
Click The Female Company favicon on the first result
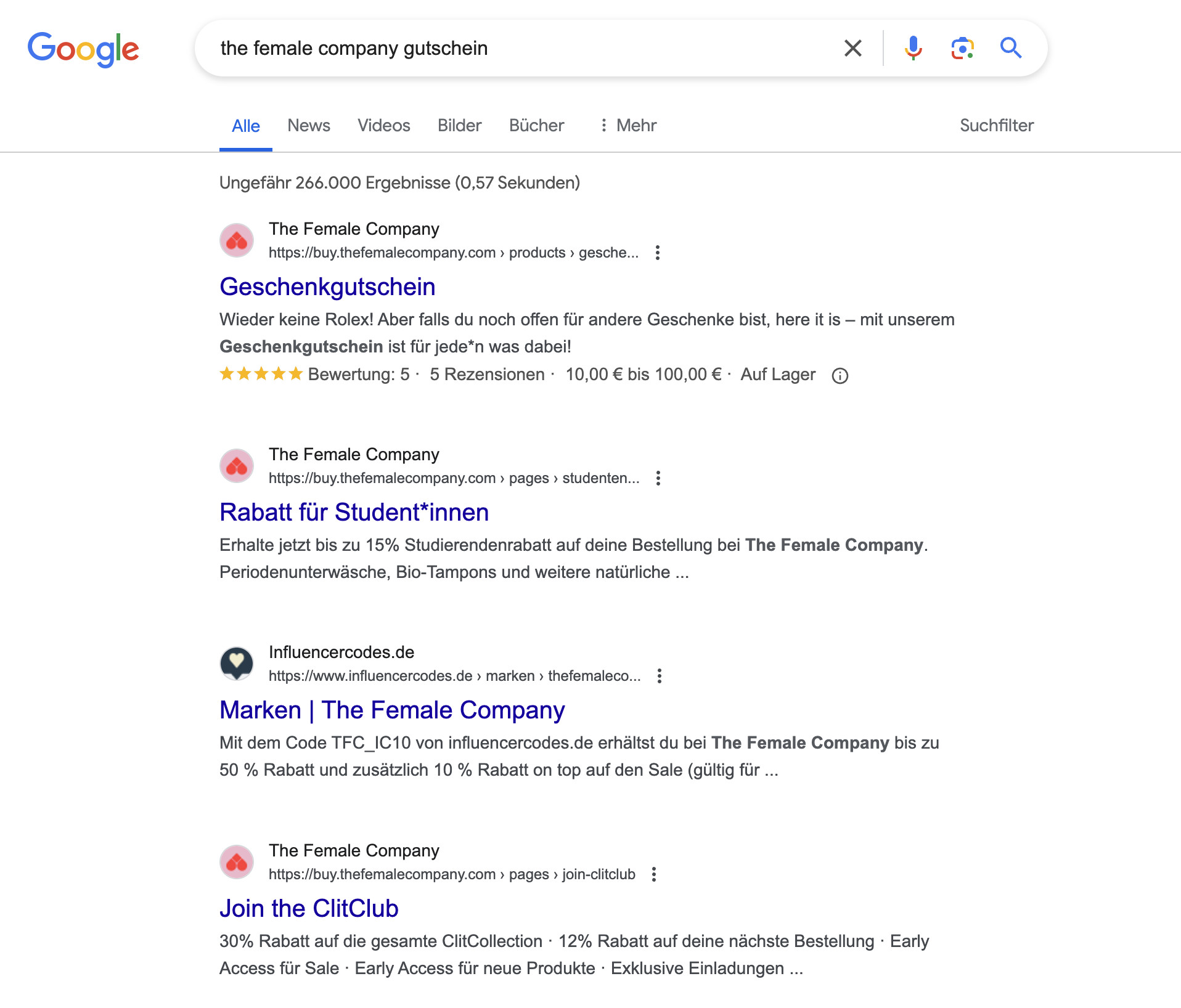coord(237,240)
